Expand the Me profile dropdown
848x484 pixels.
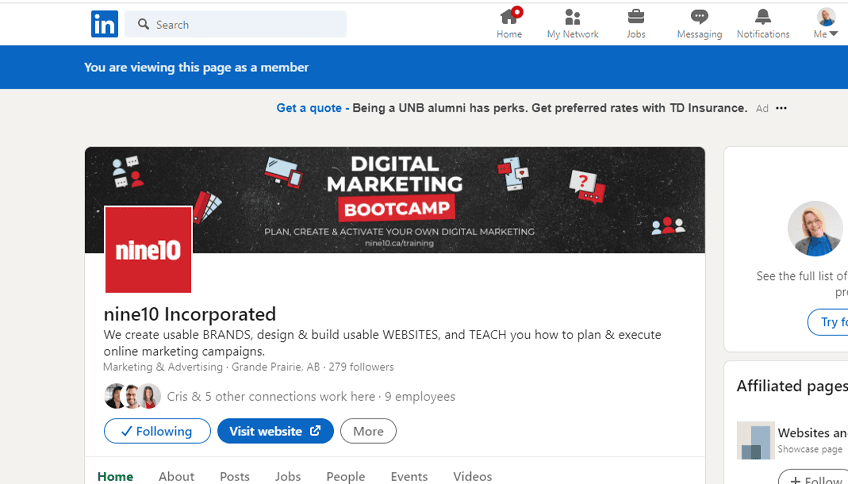click(826, 24)
